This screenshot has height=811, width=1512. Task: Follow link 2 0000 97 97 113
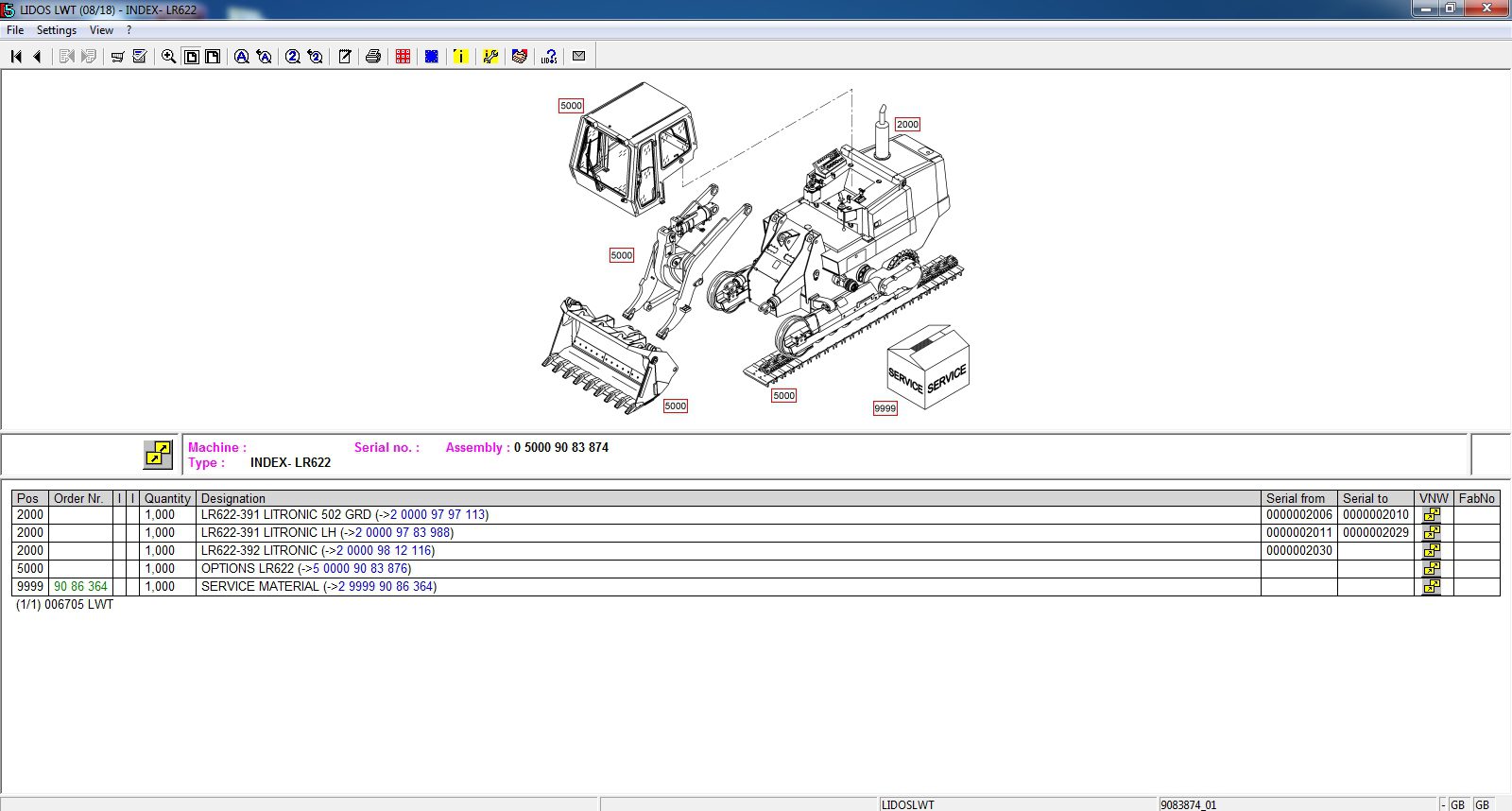[x=438, y=515]
